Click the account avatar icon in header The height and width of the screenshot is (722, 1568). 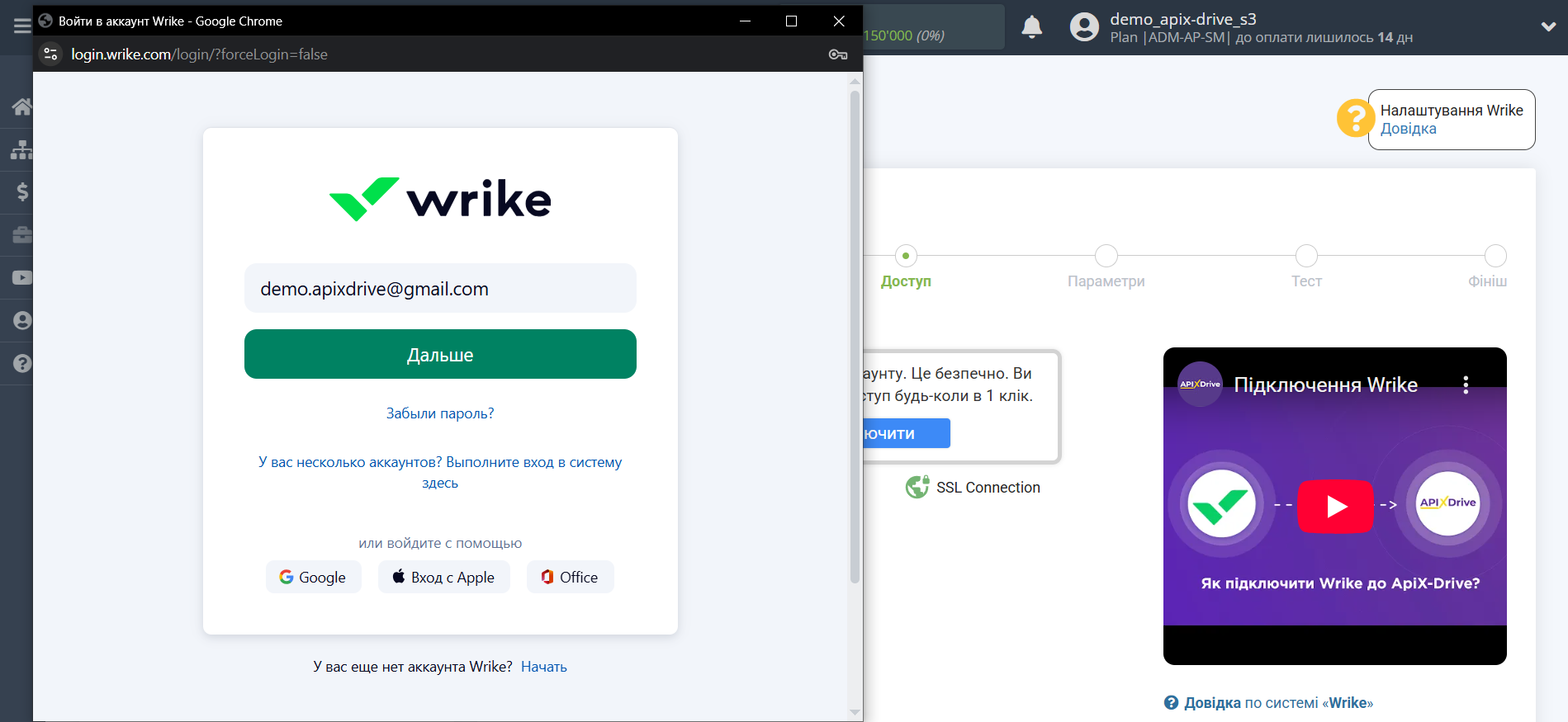click(1084, 27)
